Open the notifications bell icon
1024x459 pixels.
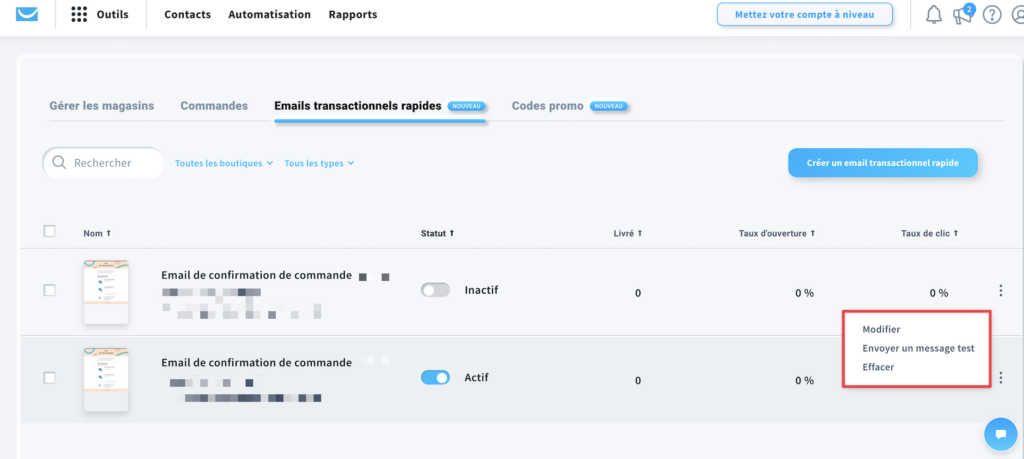[935, 14]
